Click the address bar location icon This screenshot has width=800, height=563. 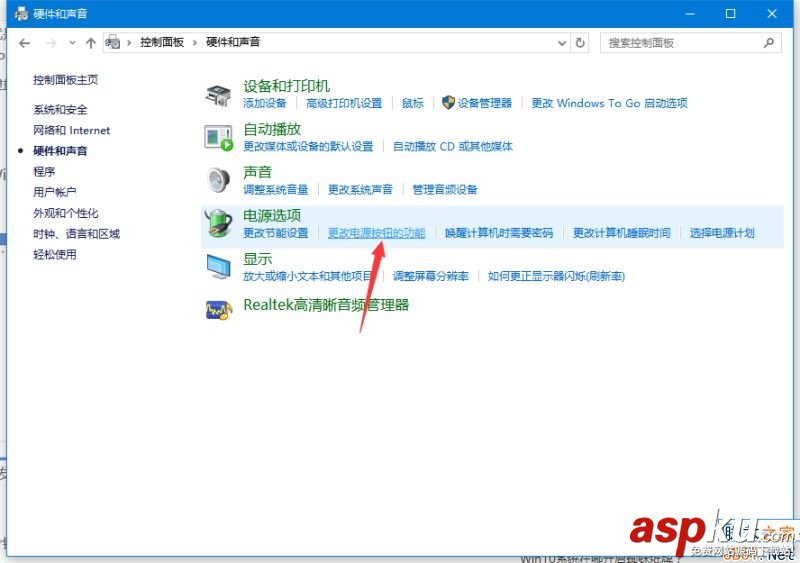[x=113, y=42]
